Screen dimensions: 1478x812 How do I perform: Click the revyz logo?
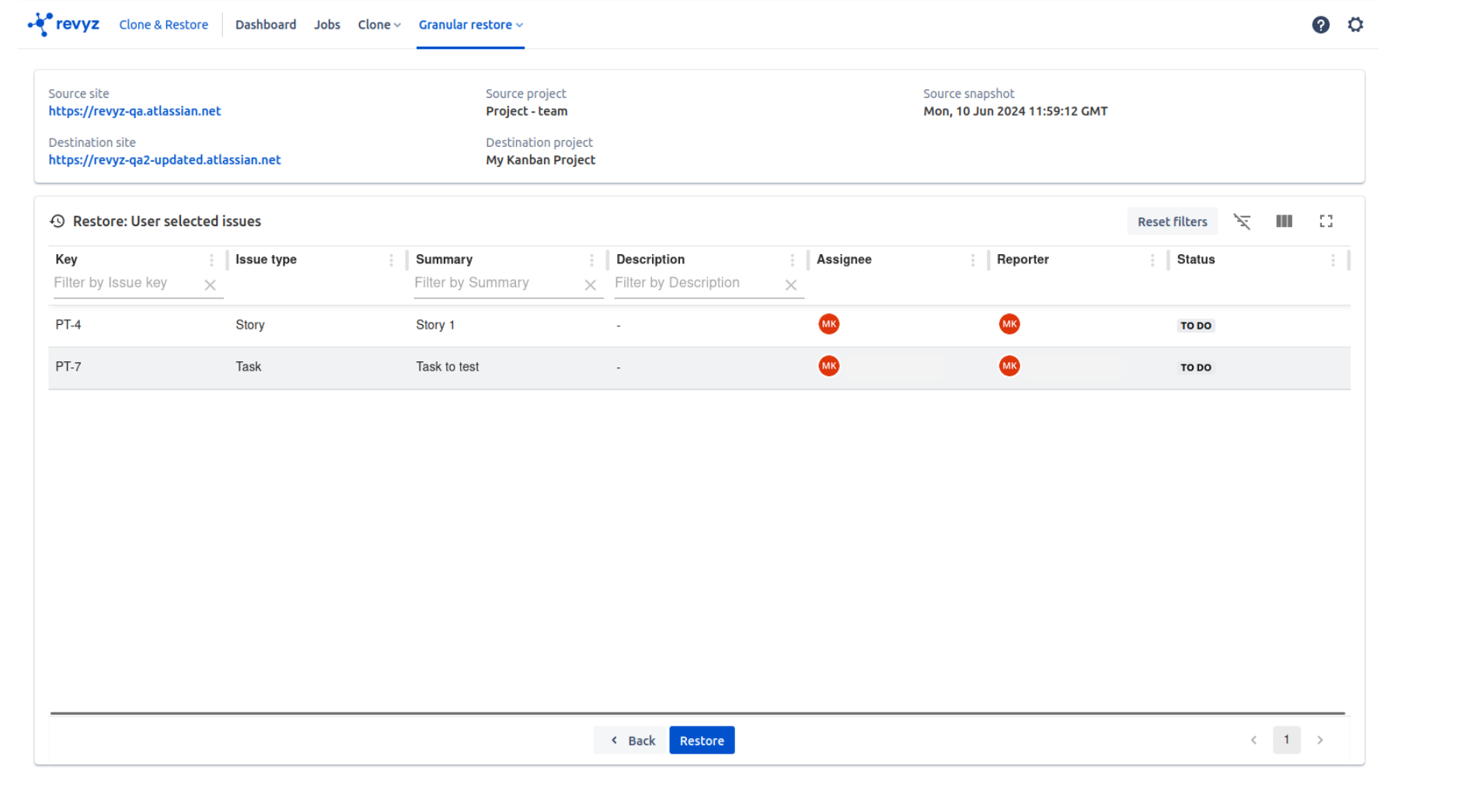(x=63, y=24)
